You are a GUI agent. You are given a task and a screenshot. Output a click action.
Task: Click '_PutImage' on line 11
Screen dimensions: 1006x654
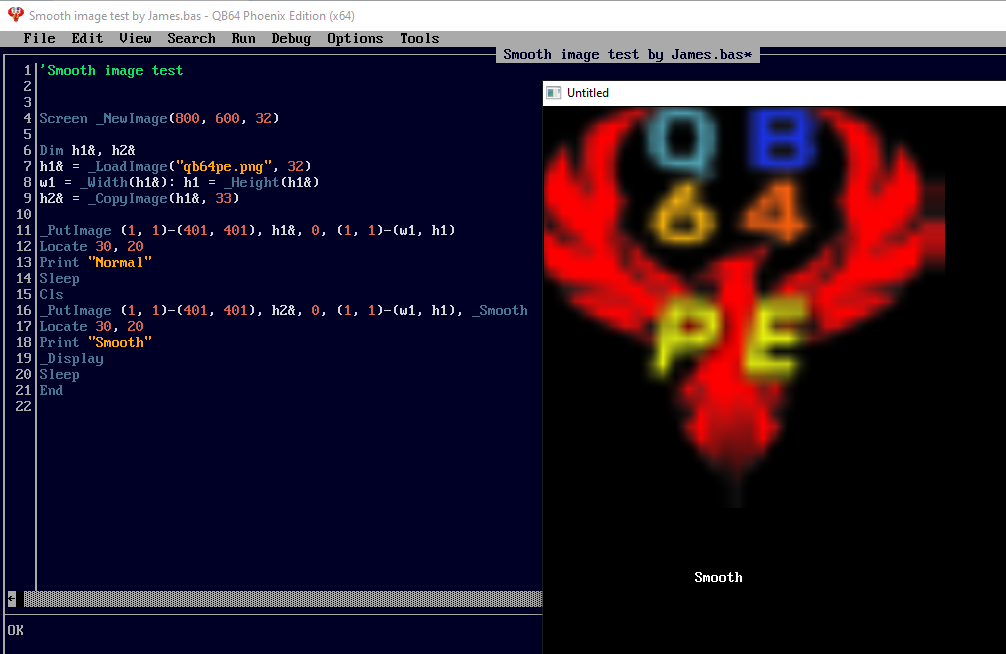pyautogui.click(x=76, y=230)
